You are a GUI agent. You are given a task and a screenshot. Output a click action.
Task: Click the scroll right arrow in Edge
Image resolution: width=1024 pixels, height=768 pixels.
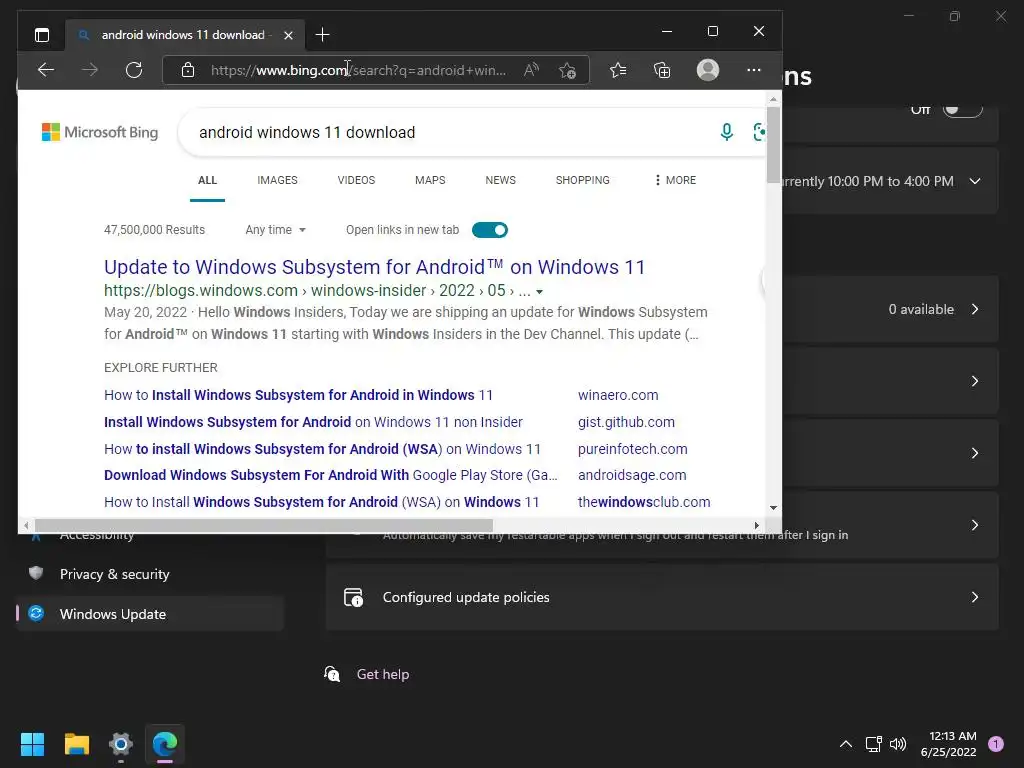coord(756,525)
